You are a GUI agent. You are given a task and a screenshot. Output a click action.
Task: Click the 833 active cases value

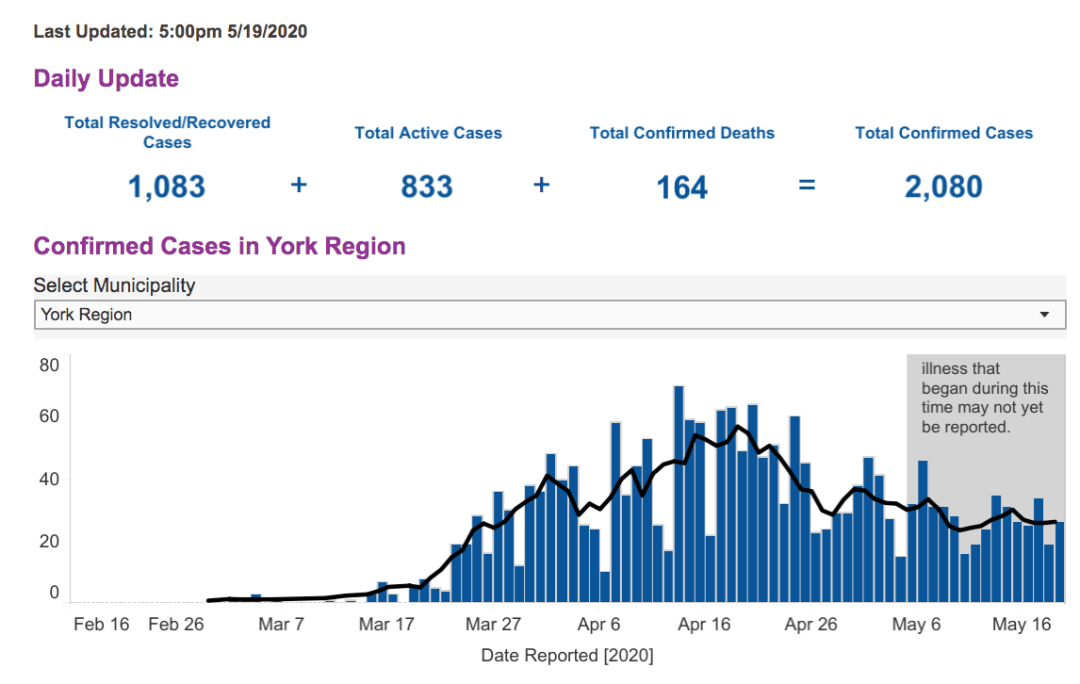[x=427, y=187]
